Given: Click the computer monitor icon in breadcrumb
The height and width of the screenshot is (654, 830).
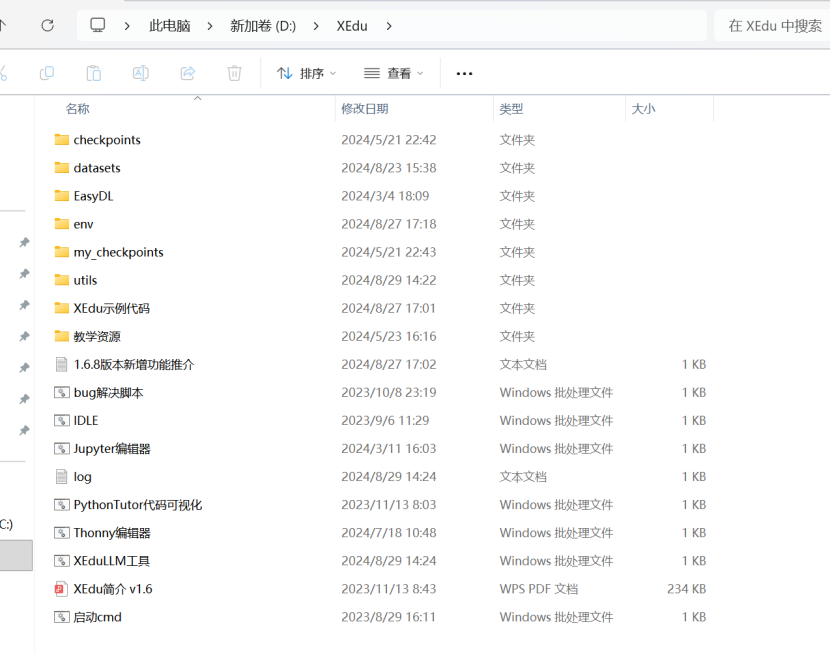Looking at the screenshot, I should [97, 25].
